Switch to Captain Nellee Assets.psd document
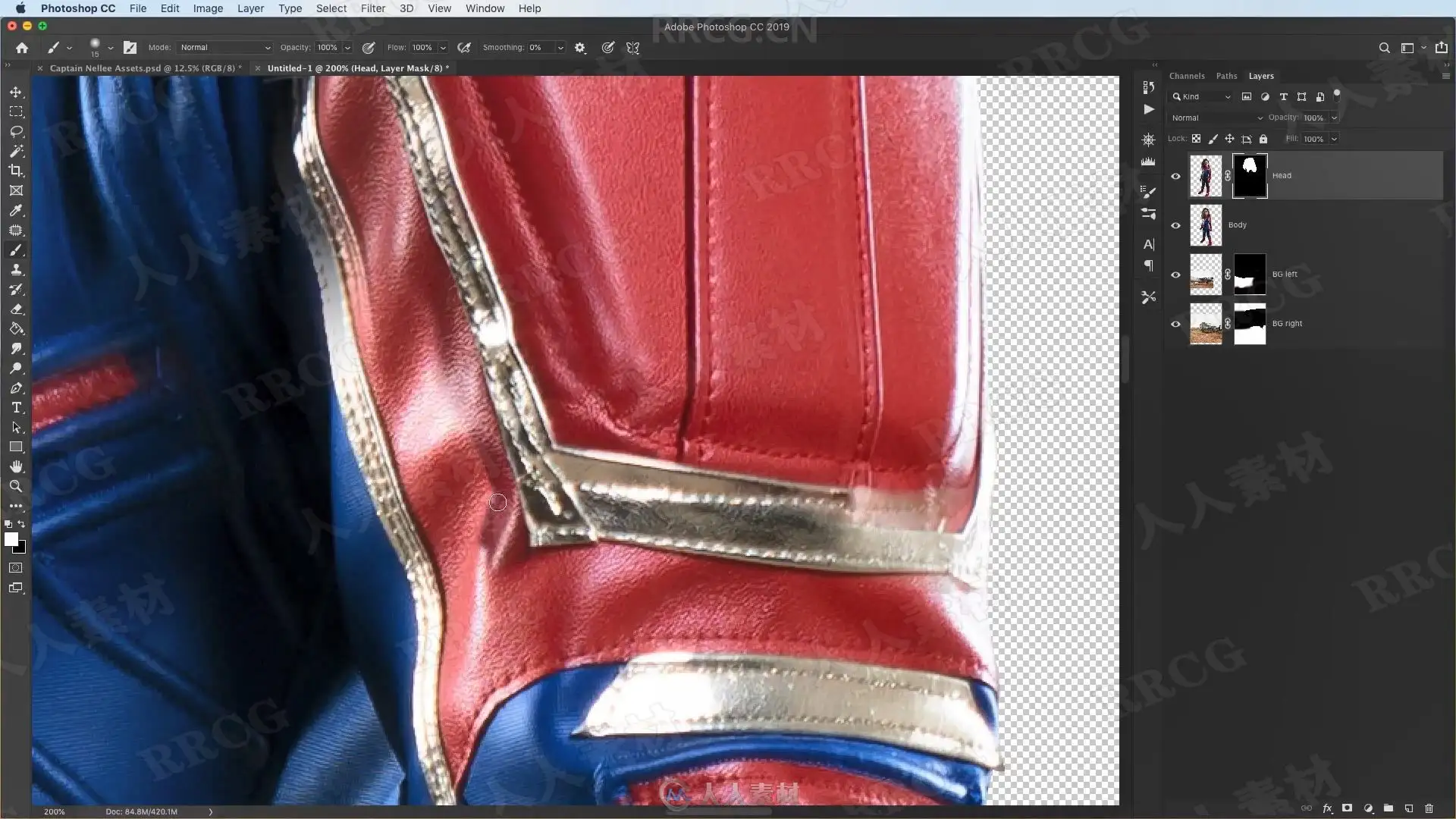Viewport: 1456px width, 819px height. point(144,67)
